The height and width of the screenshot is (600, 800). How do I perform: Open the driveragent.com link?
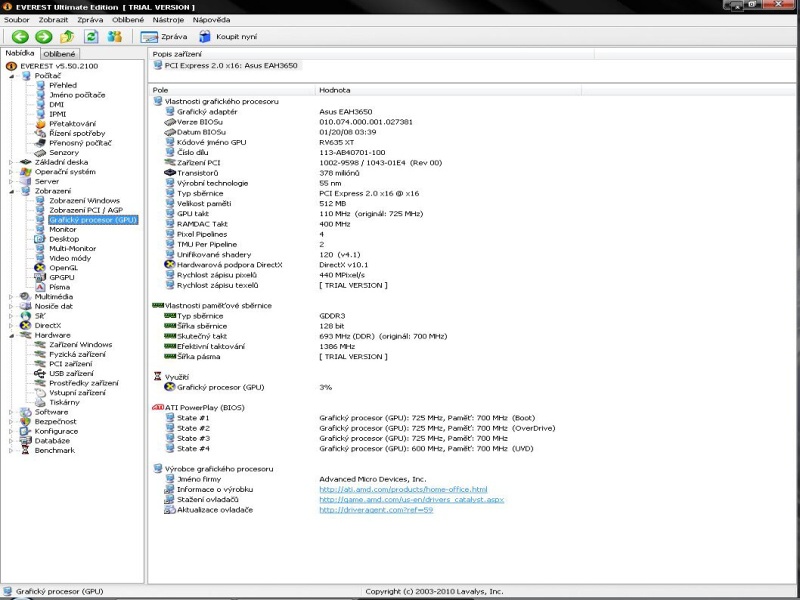[376, 510]
